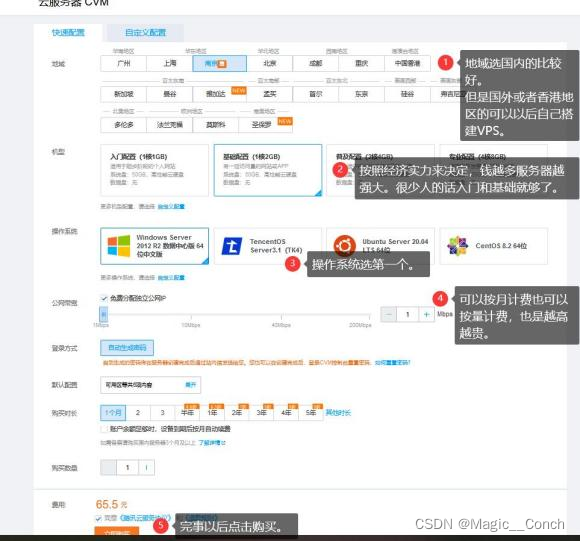Image resolution: width=580 pixels, height=541 pixels.
Task: Click the TencentOS logo icon
Action: click(x=232, y=246)
